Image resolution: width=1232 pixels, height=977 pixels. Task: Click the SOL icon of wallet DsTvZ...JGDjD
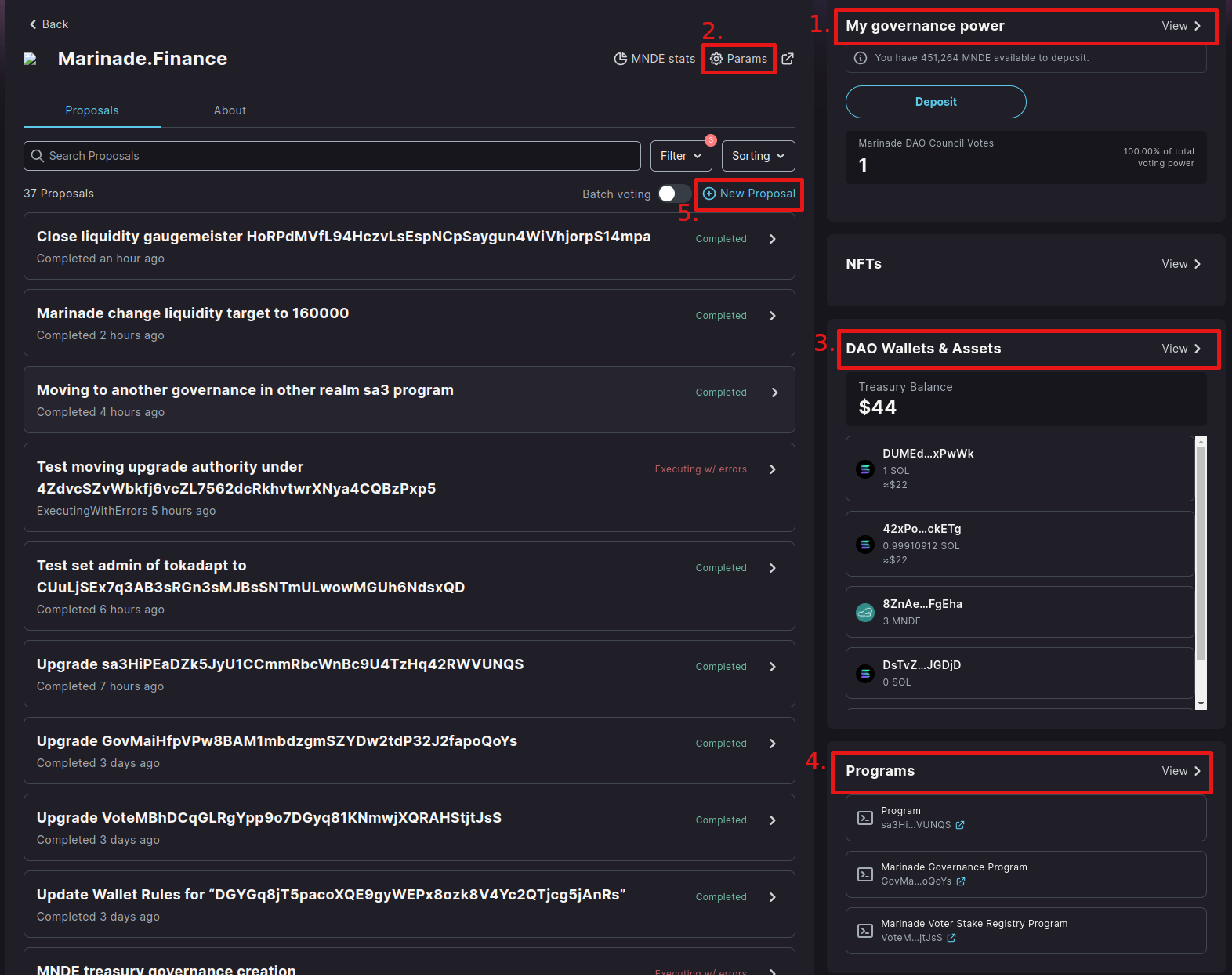pos(865,674)
